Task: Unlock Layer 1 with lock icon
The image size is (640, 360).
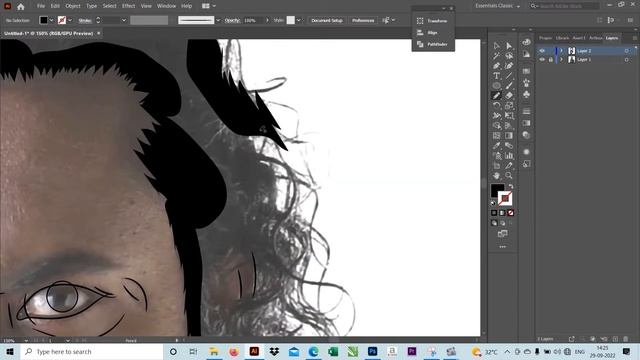Action: tap(551, 60)
